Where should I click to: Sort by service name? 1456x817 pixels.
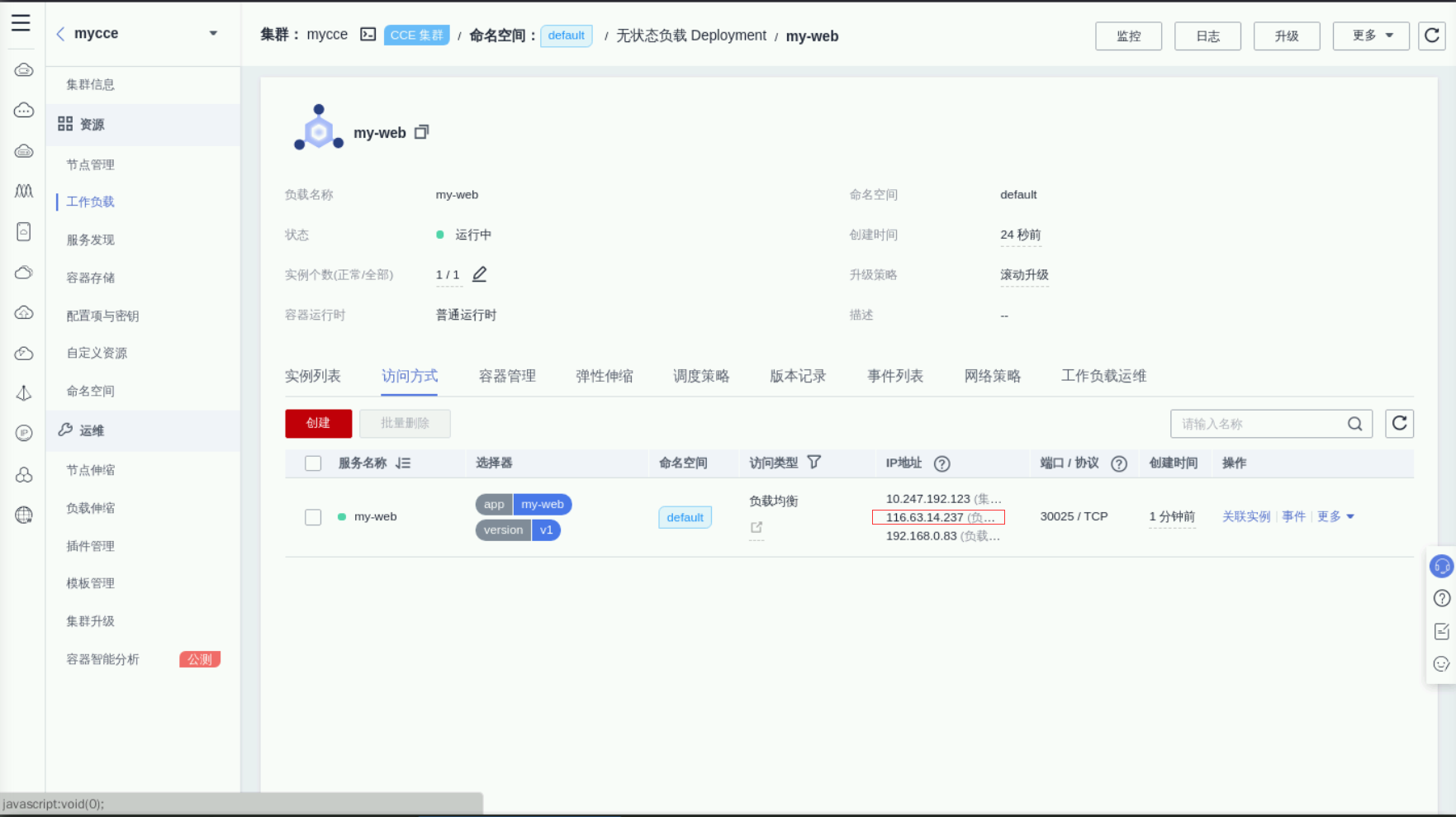(403, 463)
